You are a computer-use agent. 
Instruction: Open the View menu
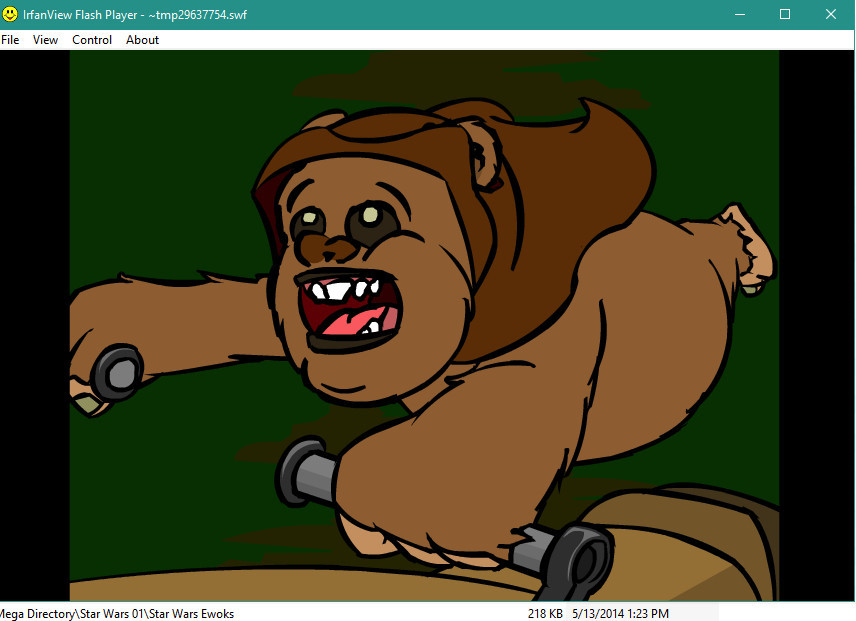[x=45, y=40]
